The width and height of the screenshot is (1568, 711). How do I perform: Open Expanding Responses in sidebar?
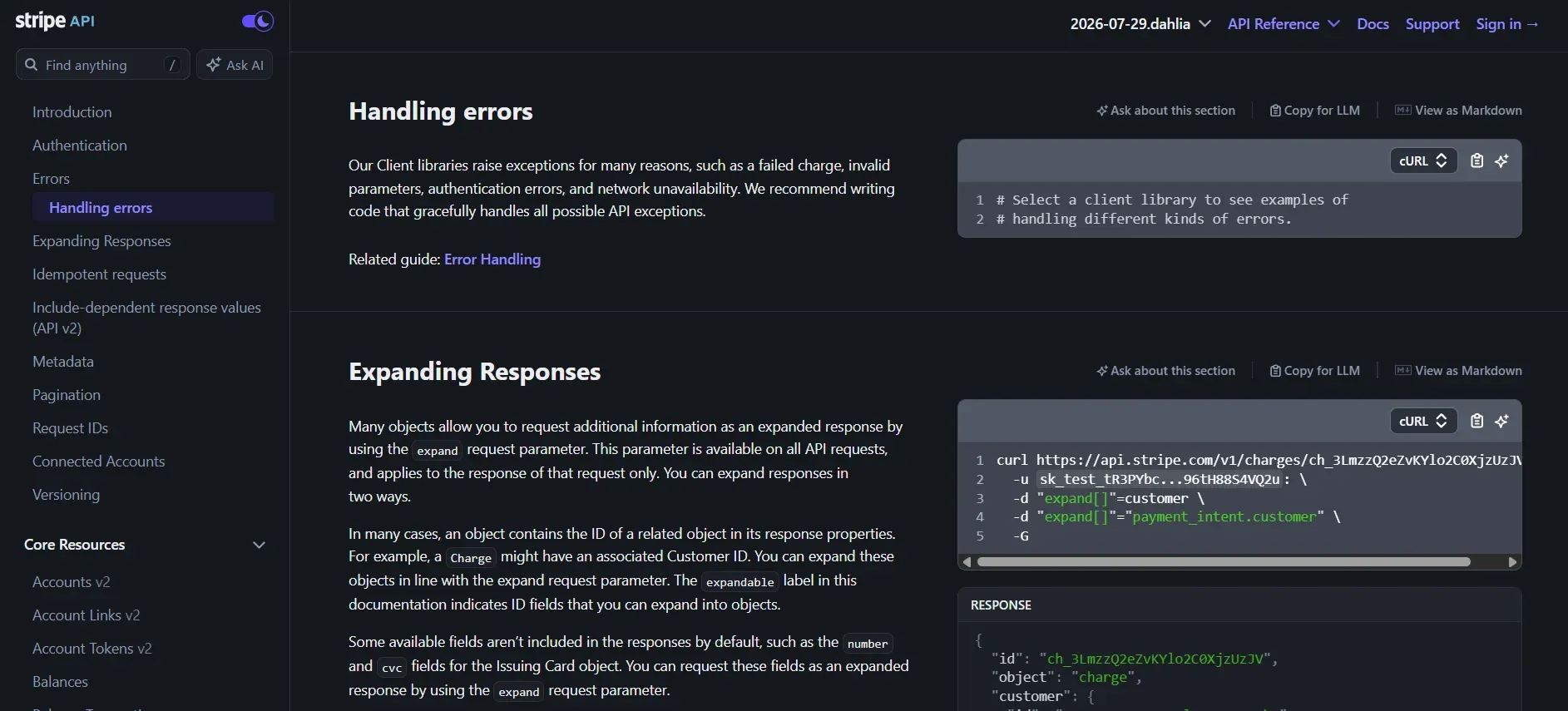coord(101,241)
